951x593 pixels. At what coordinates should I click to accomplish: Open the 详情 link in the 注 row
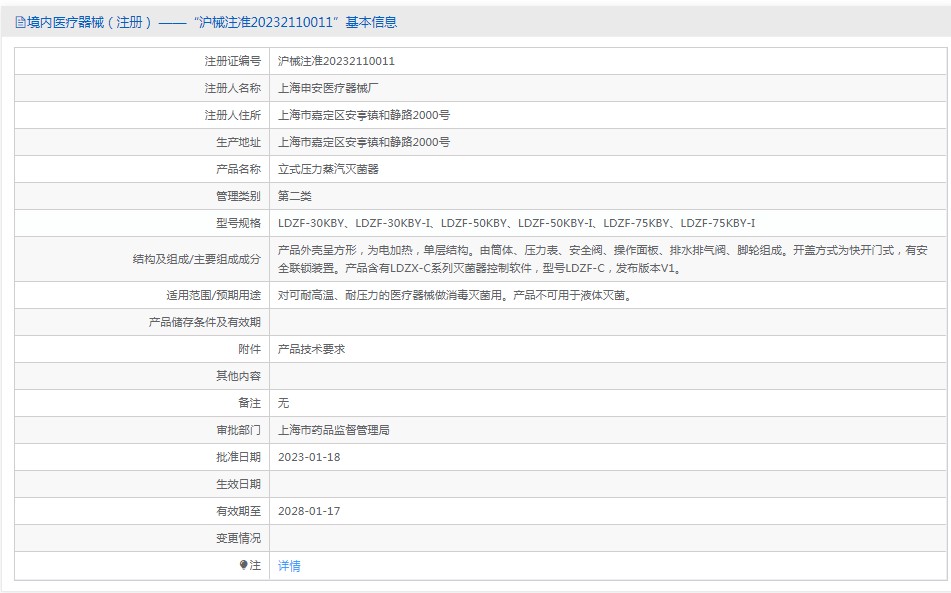(289, 566)
